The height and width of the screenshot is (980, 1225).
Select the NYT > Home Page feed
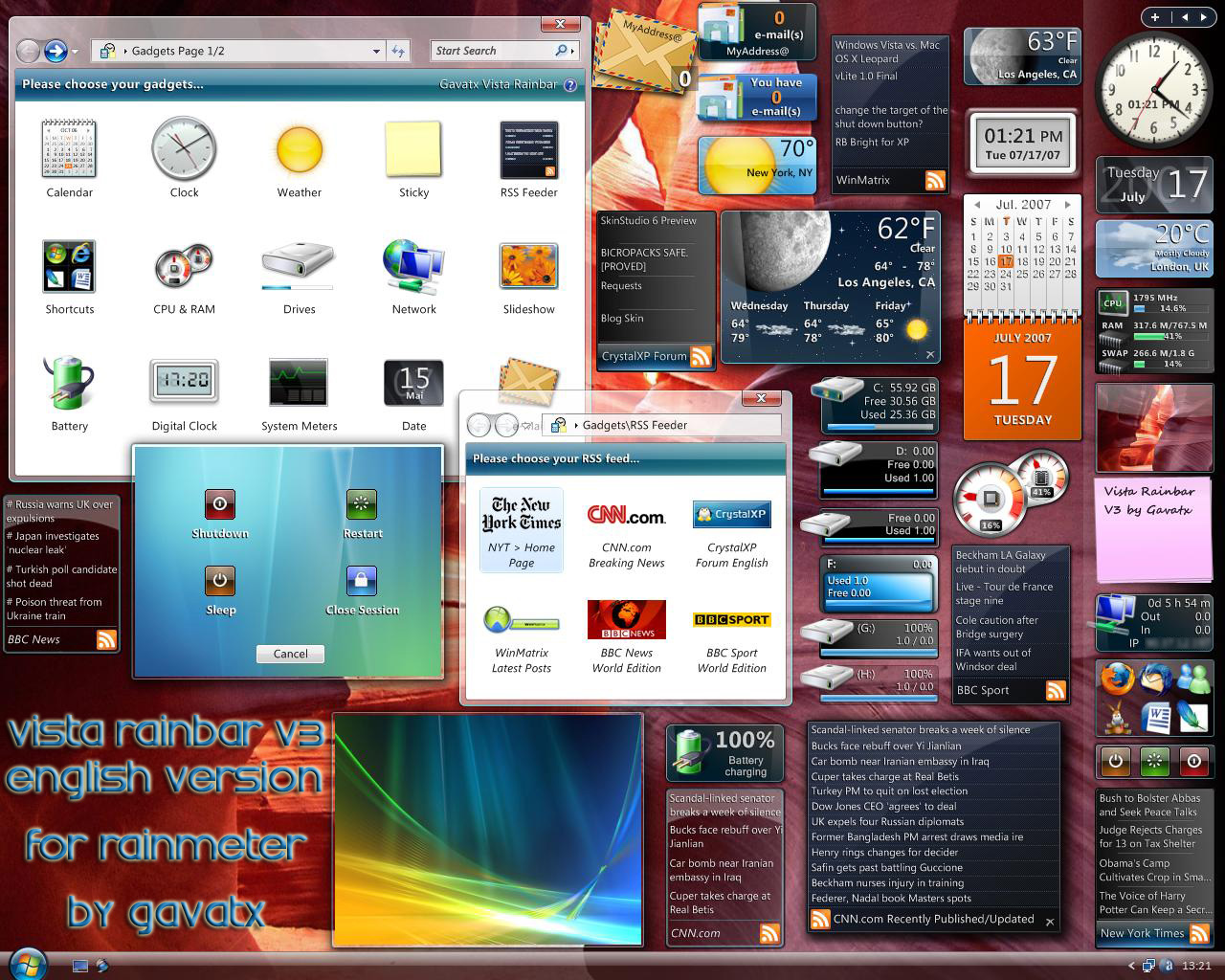click(522, 529)
